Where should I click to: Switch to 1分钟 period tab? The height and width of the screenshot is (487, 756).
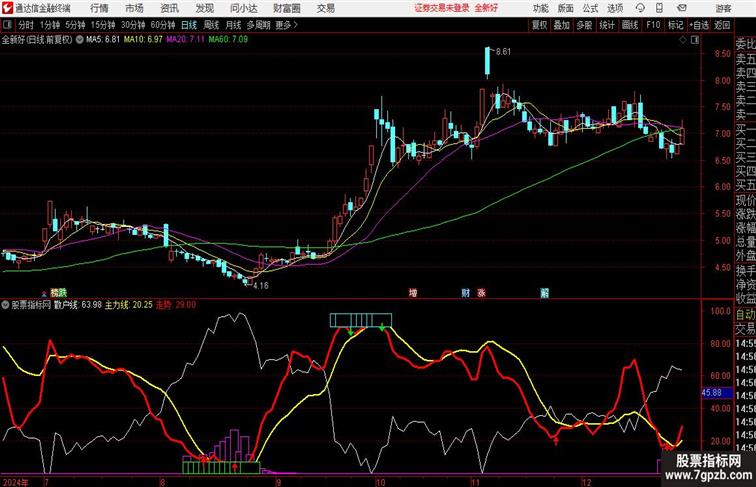pyautogui.click(x=50, y=25)
